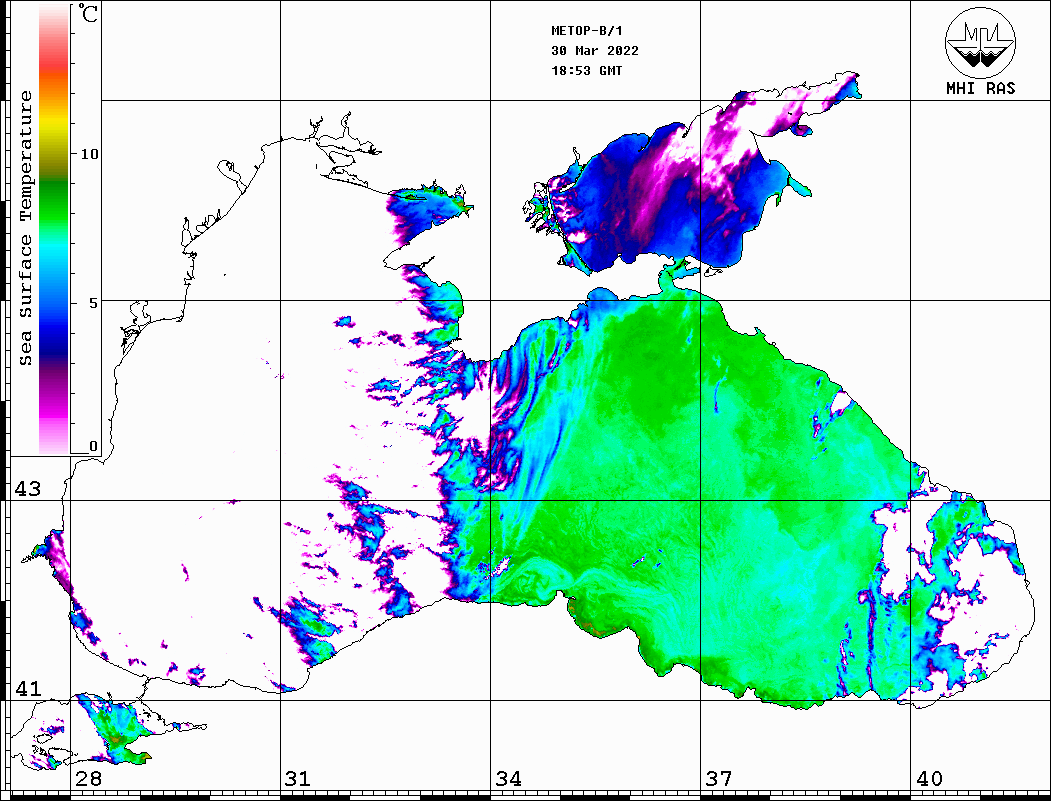Click the '5' tick on temperature scale

pyautogui.click(x=93, y=303)
